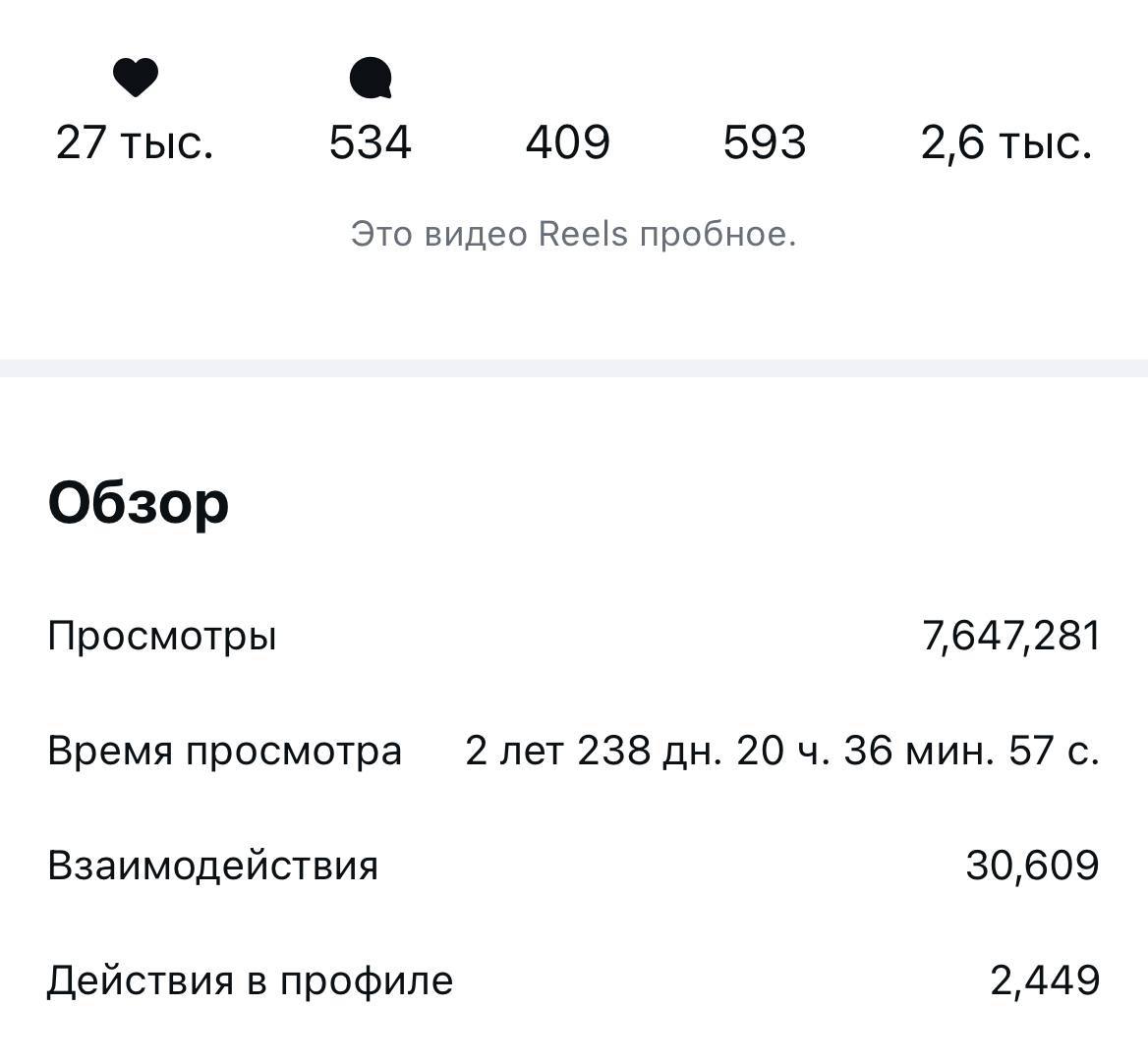Click the word Reels in the gray note
This screenshot has width=1148, height=1063.
tap(582, 235)
